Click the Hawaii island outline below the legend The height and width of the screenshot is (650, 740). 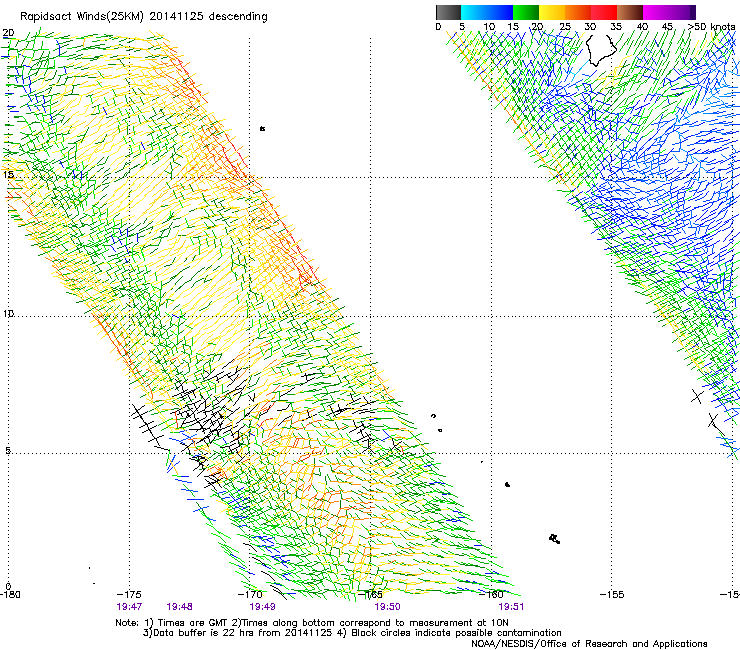[601, 50]
